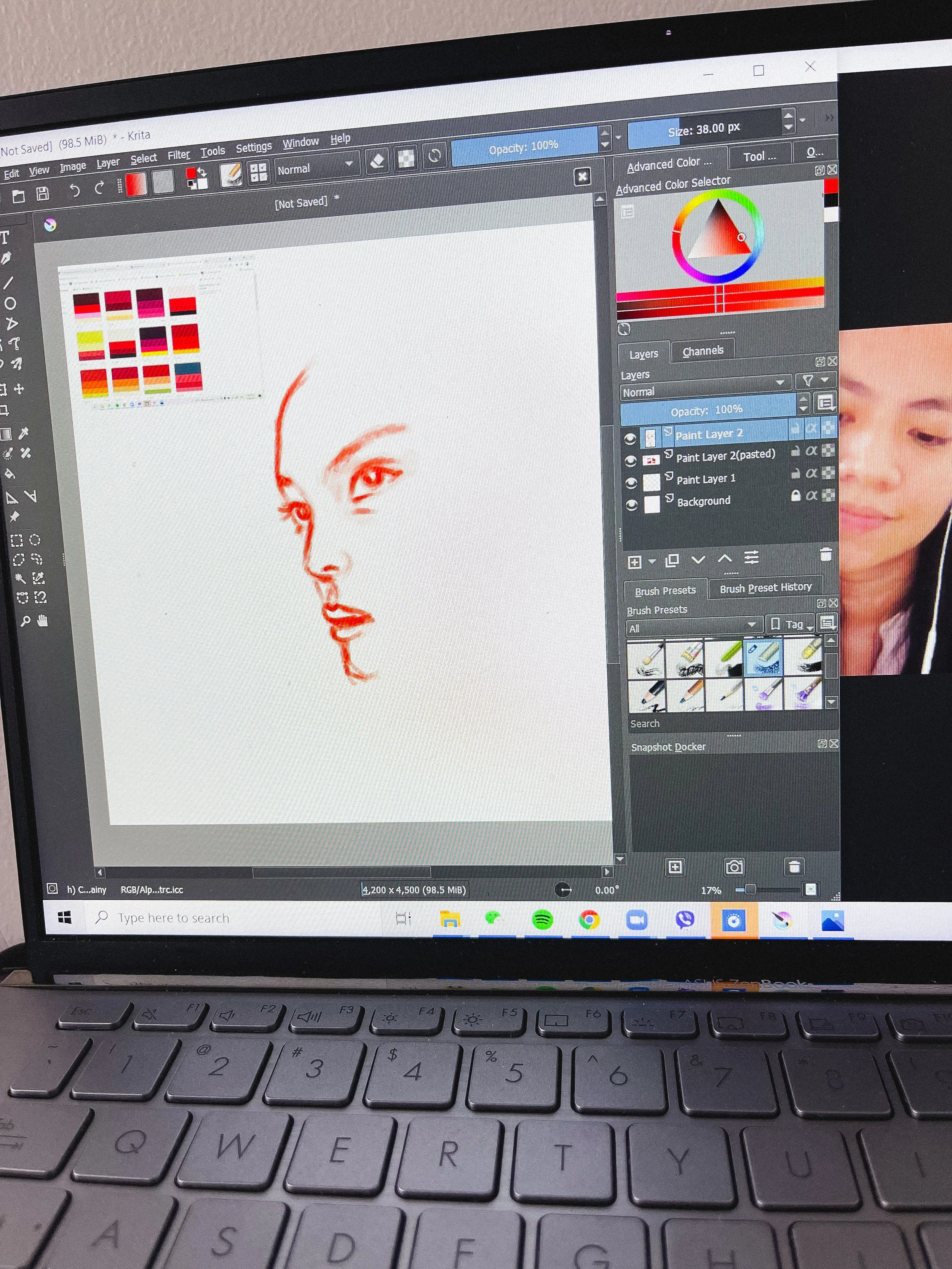Click the Tag button in Brush Presets
This screenshot has width=952, height=1269.
tap(791, 624)
